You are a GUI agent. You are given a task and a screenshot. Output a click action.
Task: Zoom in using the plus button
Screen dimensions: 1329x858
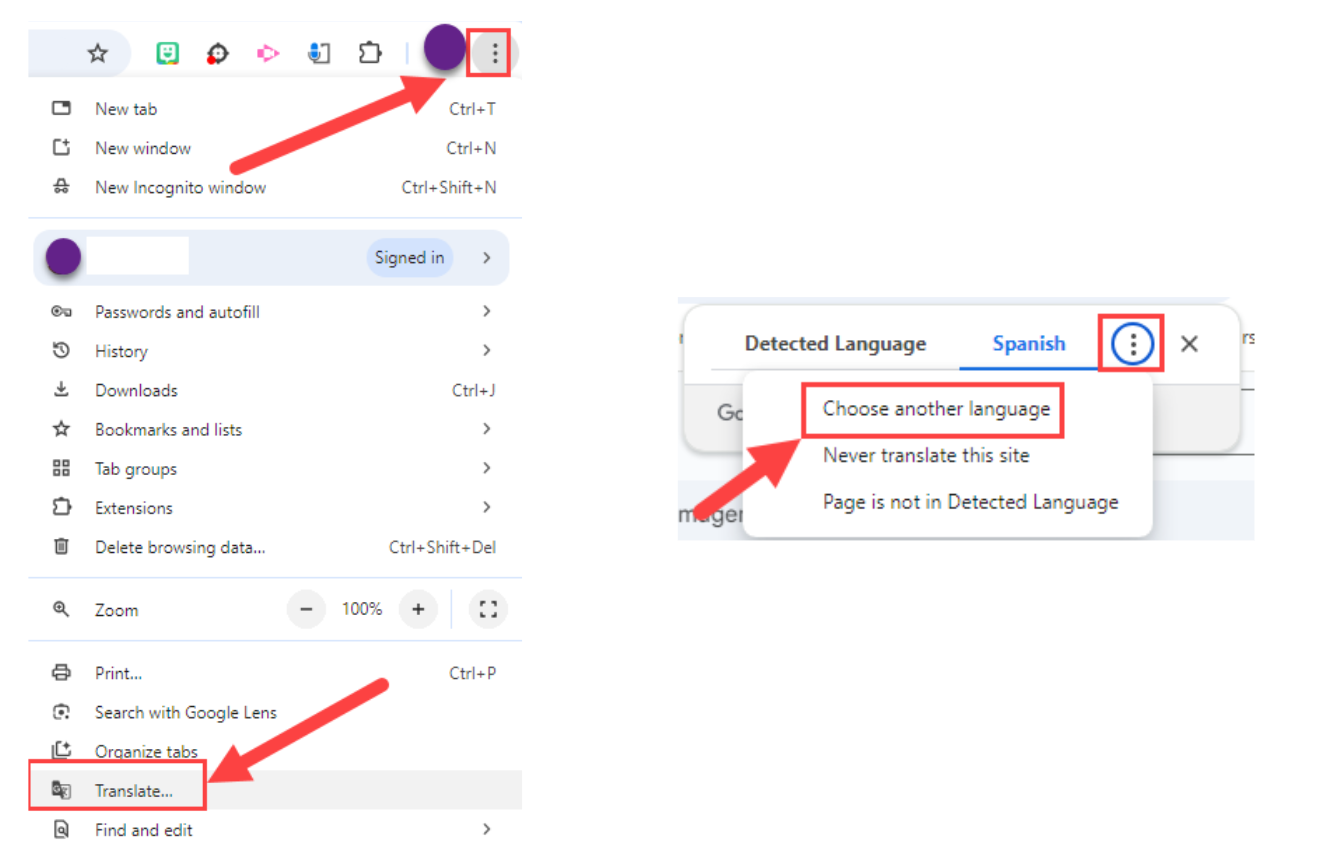(x=418, y=609)
